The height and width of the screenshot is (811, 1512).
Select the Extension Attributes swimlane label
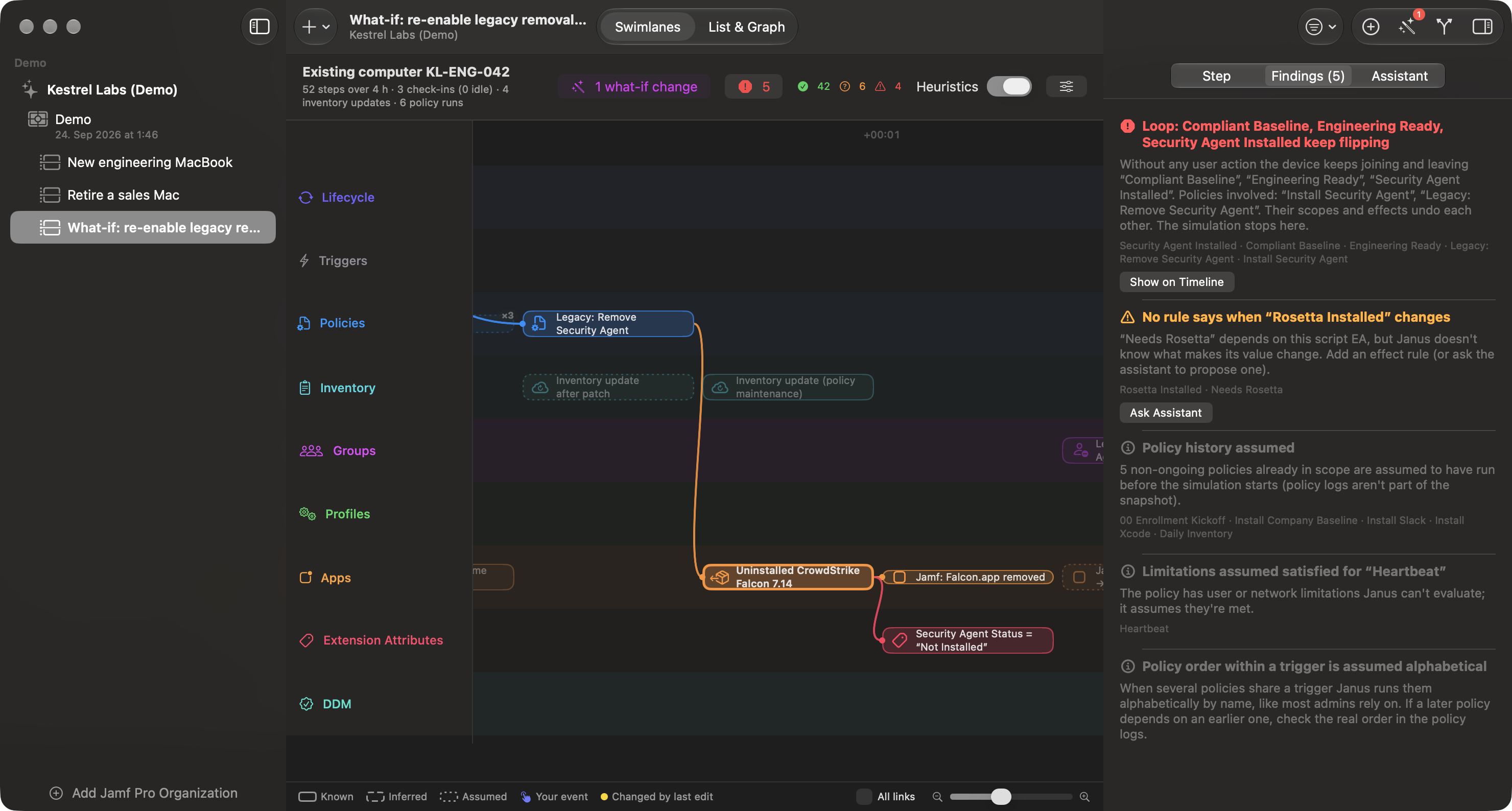pyautogui.click(x=371, y=640)
